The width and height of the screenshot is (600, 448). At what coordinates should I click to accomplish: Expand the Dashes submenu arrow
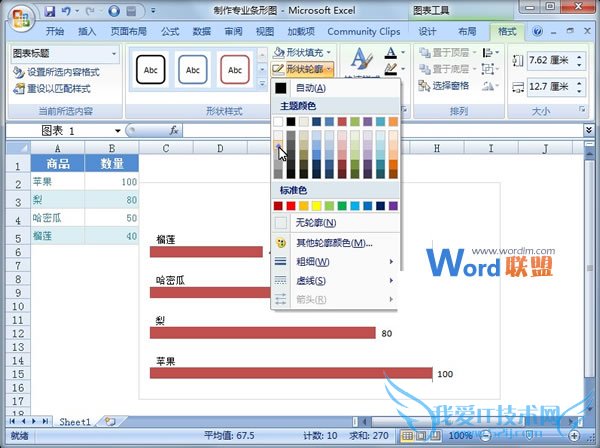[x=391, y=280]
